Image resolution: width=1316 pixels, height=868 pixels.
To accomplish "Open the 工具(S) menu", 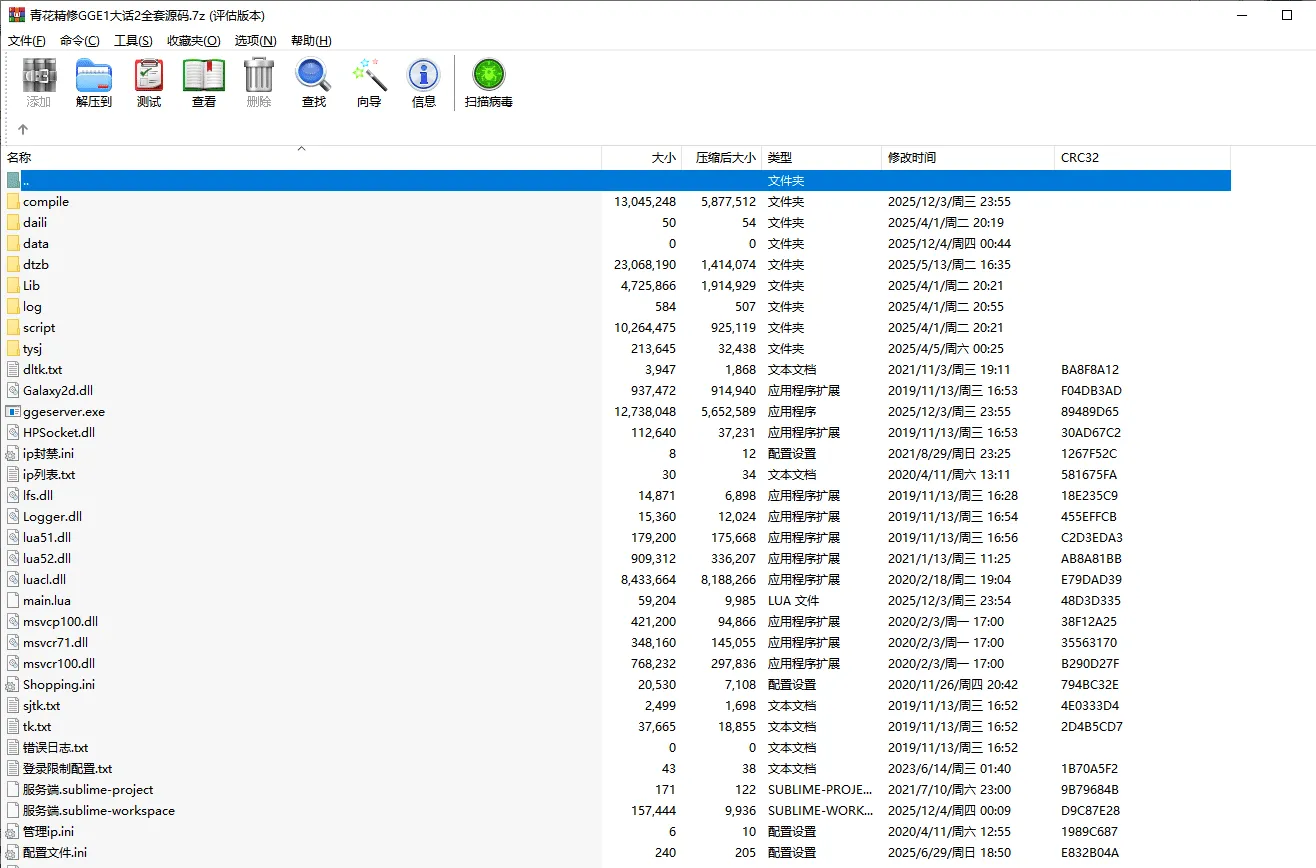I will (x=133, y=41).
